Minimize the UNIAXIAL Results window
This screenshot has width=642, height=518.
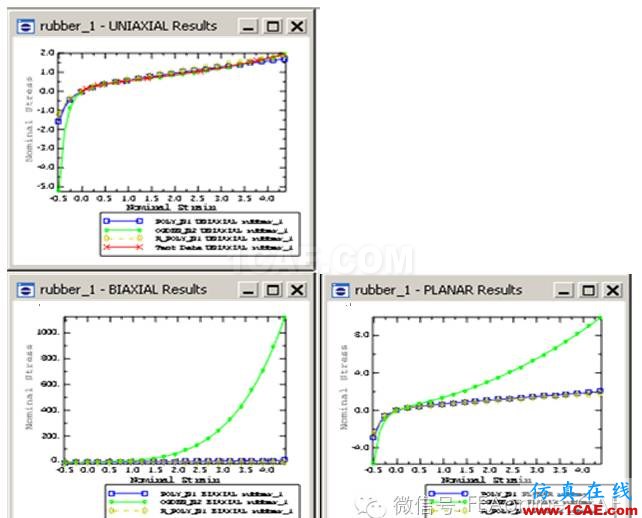point(248,27)
